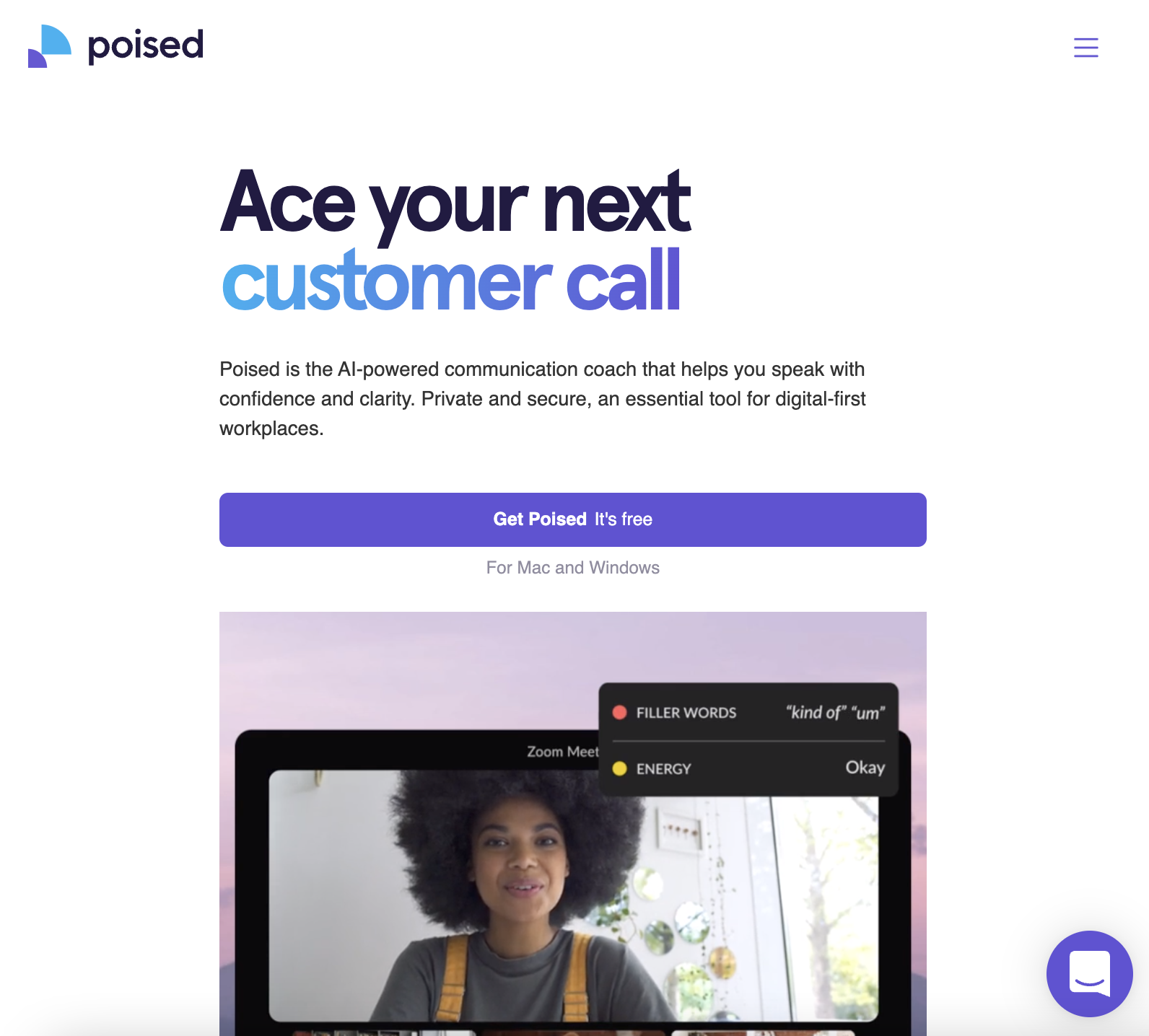This screenshot has width=1149, height=1036.
Task: Click the poised wordmark text
Action: point(146,46)
